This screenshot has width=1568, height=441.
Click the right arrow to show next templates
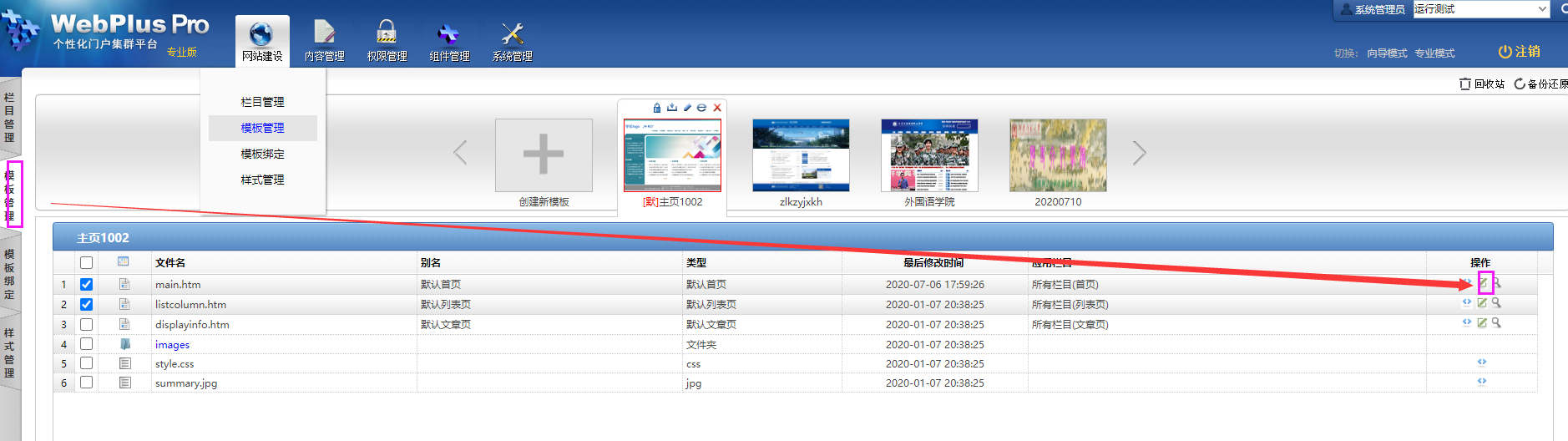[x=1140, y=153]
